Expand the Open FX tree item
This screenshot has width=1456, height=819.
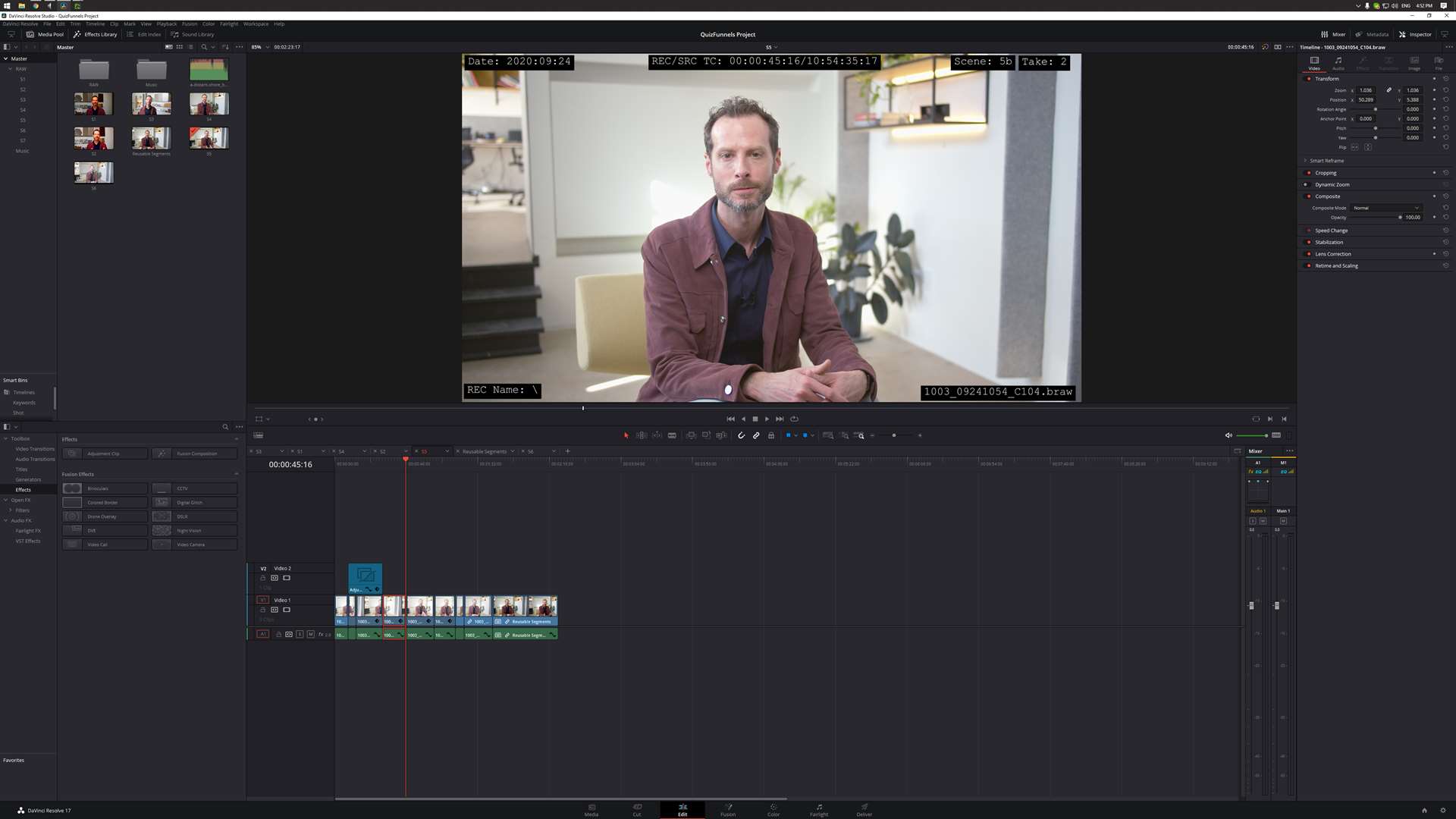pyautogui.click(x=6, y=500)
